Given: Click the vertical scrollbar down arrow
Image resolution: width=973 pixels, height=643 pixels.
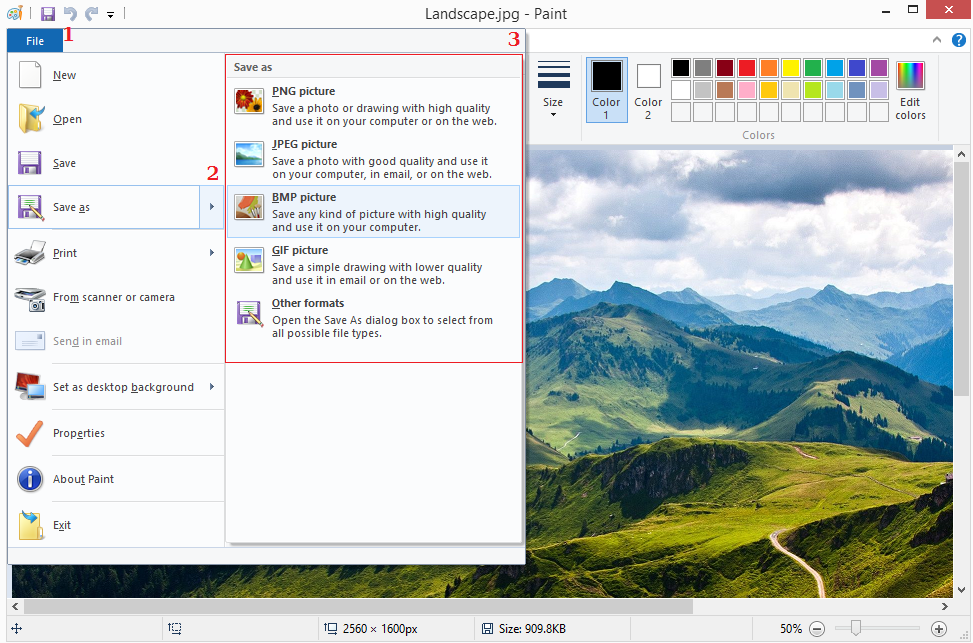Looking at the screenshot, I should pos(961,590).
